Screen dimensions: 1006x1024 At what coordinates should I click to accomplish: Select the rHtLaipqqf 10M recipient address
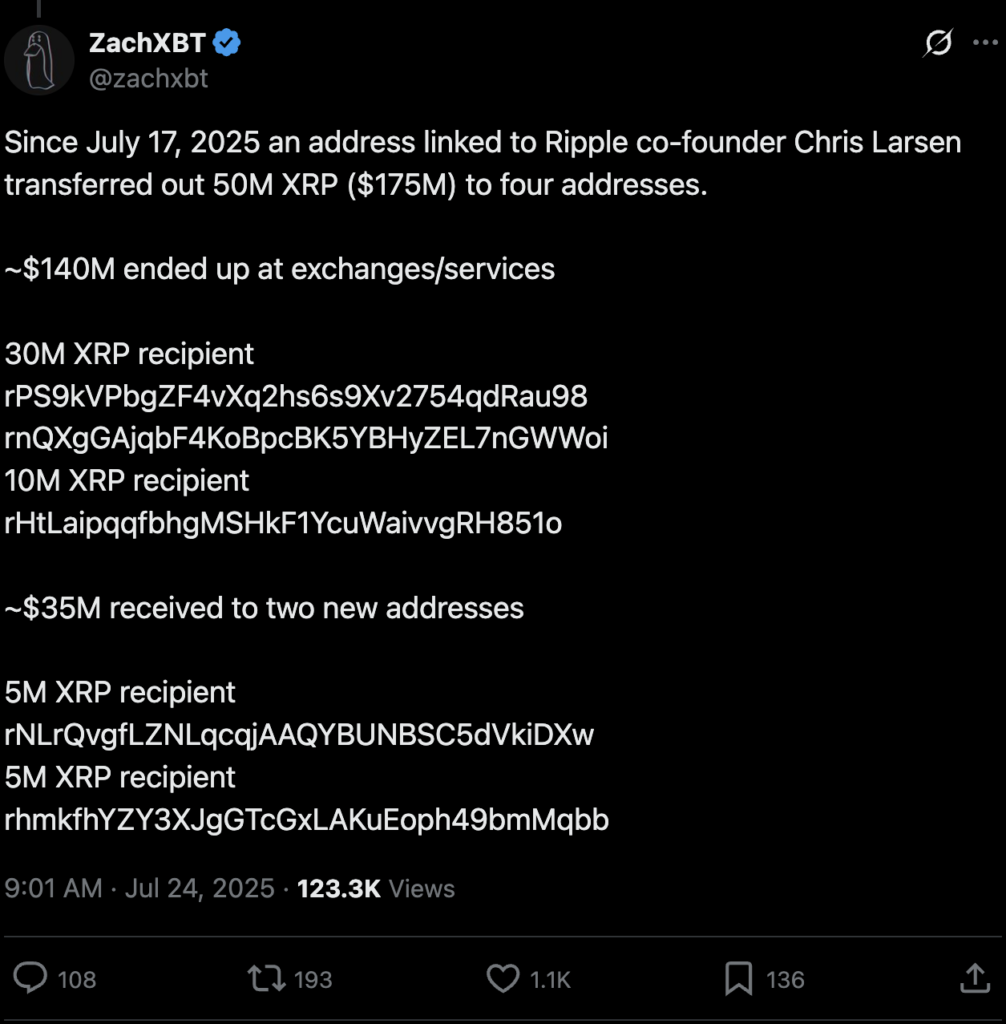click(283, 523)
